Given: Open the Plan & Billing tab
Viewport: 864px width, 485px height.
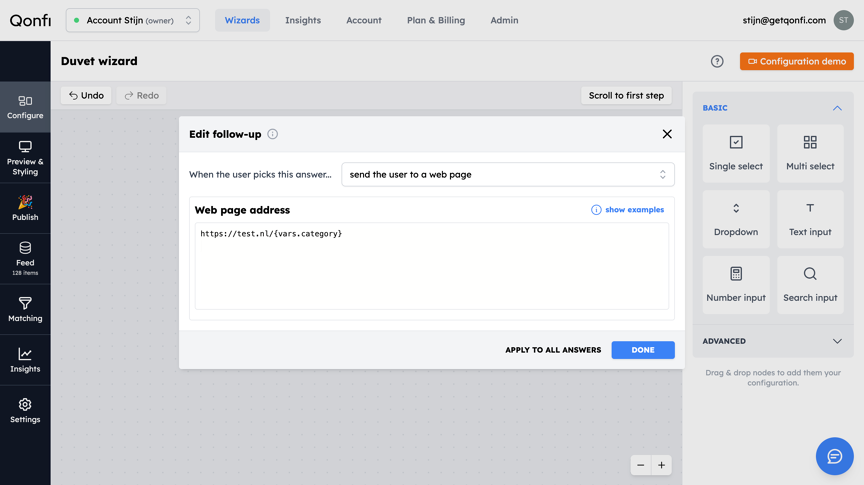Looking at the screenshot, I should 435,20.
